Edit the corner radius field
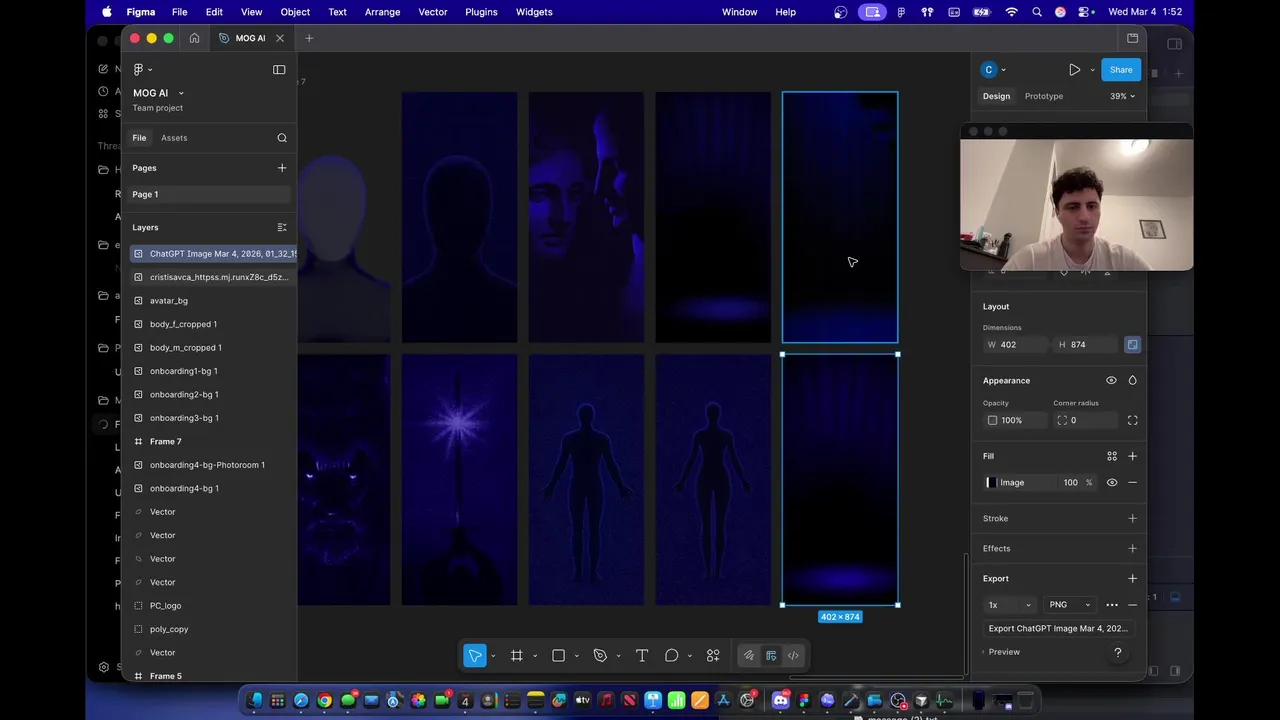Screen dimensions: 1280x720 pyautogui.click(x=1087, y=420)
